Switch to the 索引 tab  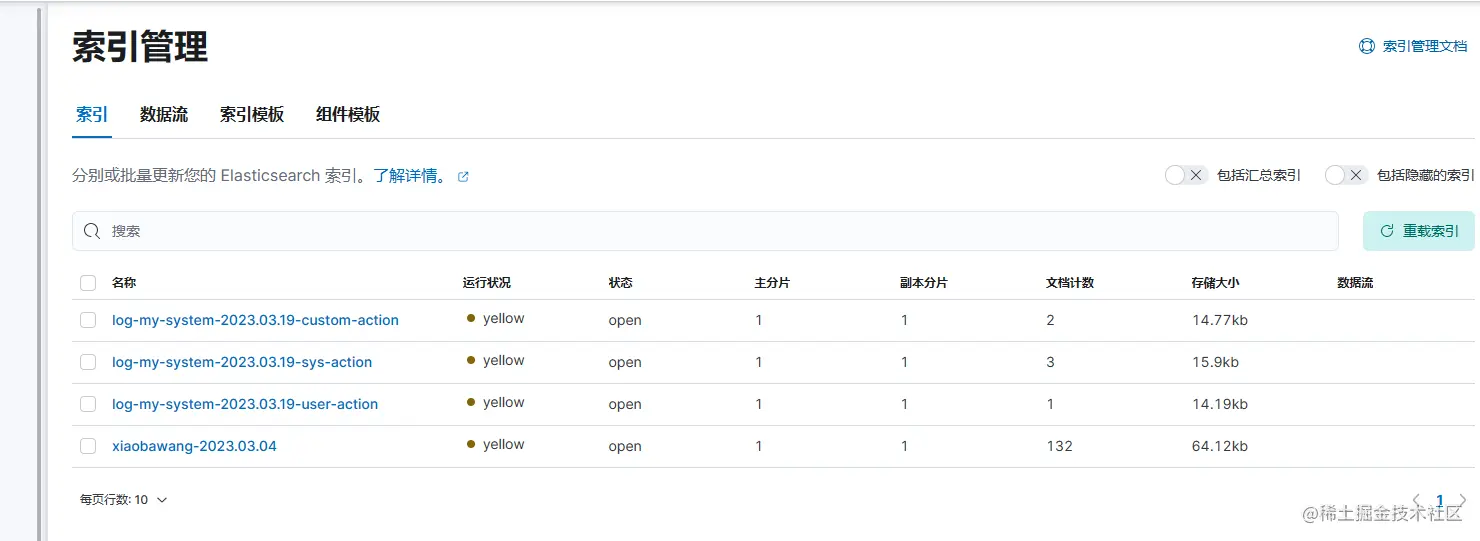(x=92, y=114)
